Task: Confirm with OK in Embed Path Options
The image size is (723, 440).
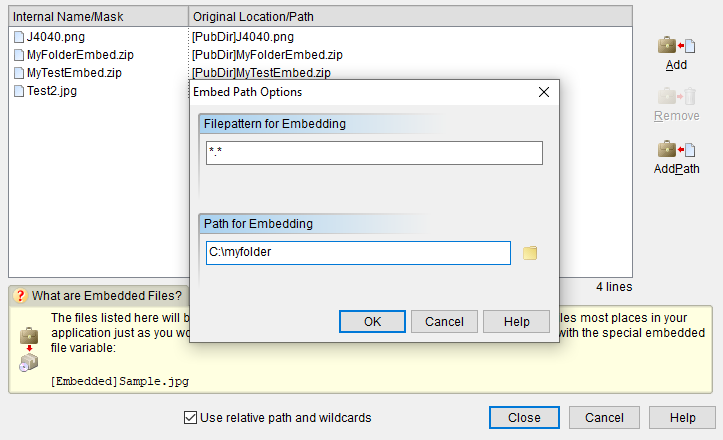Action: pos(372,322)
